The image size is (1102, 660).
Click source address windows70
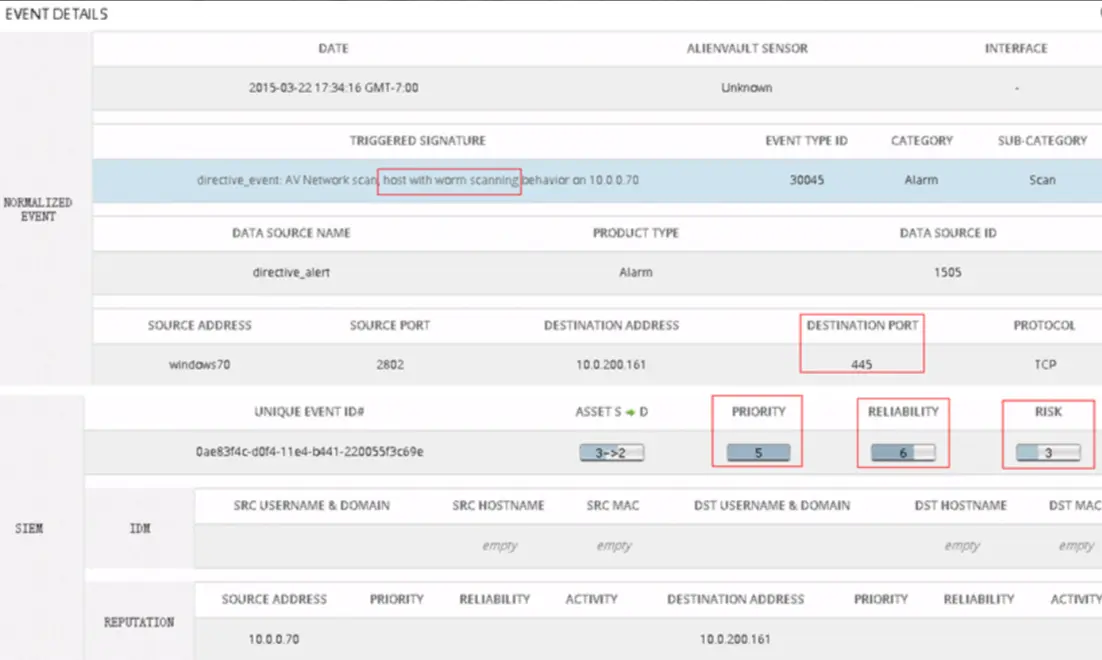pyautogui.click(x=199, y=364)
